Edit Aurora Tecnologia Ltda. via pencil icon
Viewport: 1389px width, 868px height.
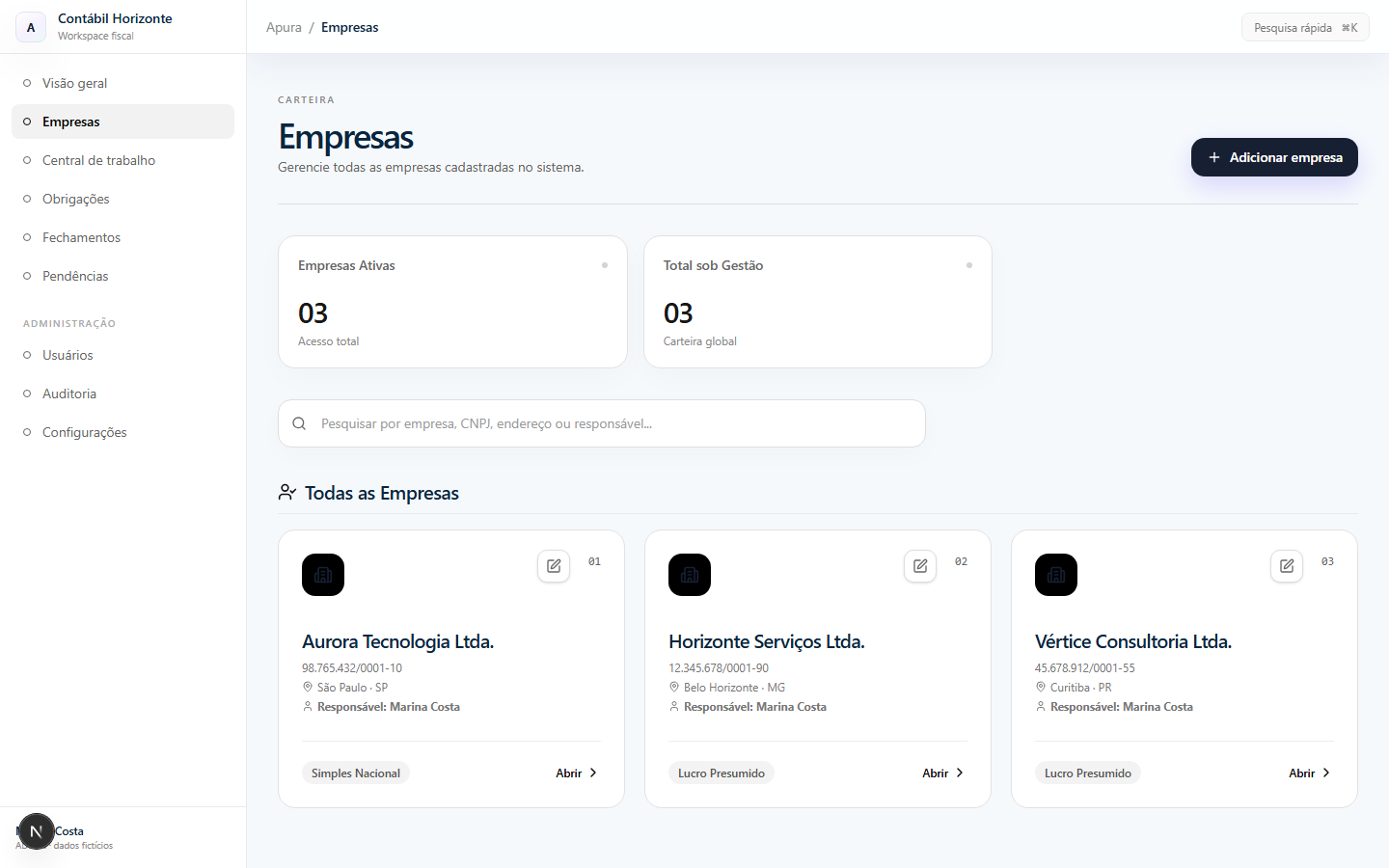[554, 566]
